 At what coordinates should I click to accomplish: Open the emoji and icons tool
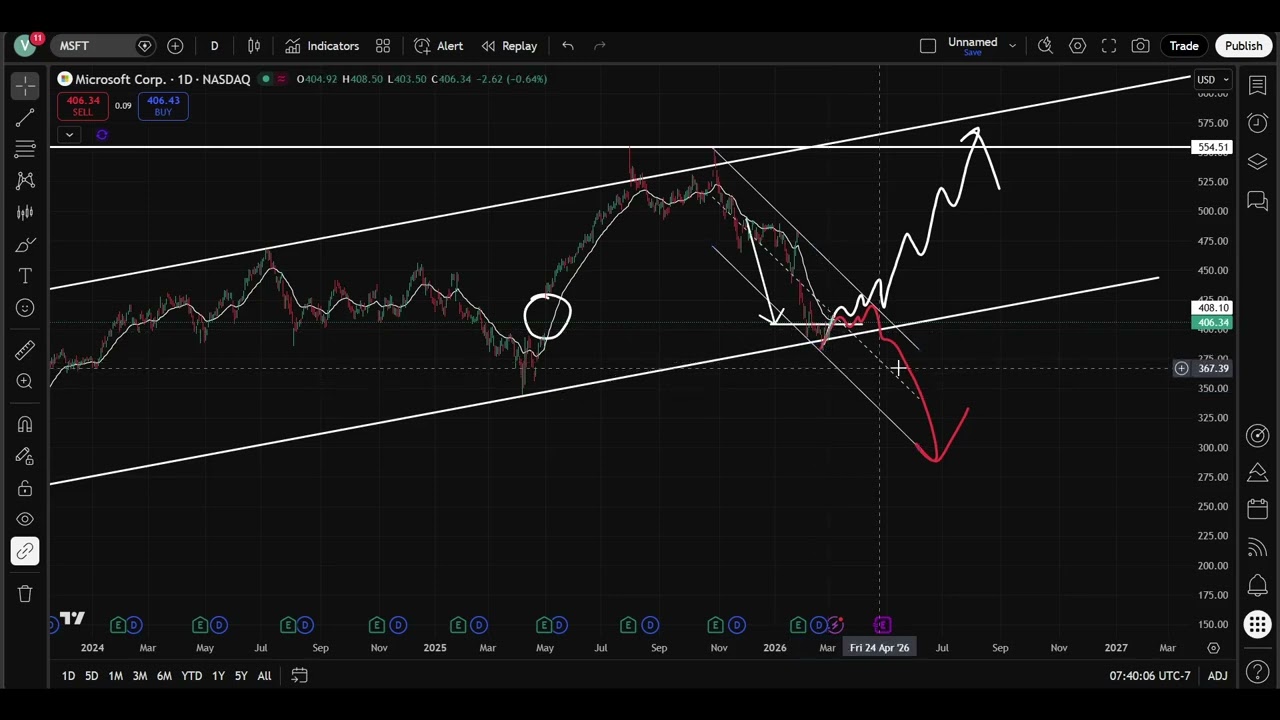[25, 308]
